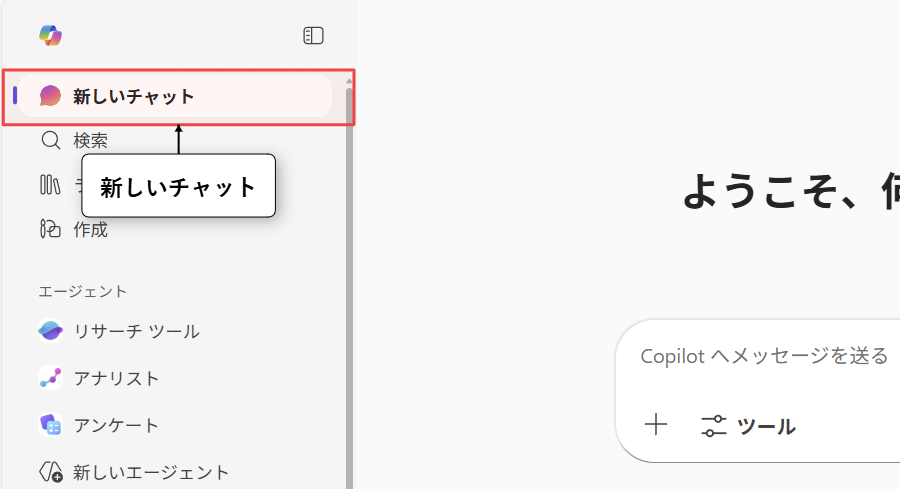Click the Copilot logo
The height and width of the screenshot is (489, 900).
(x=51, y=36)
